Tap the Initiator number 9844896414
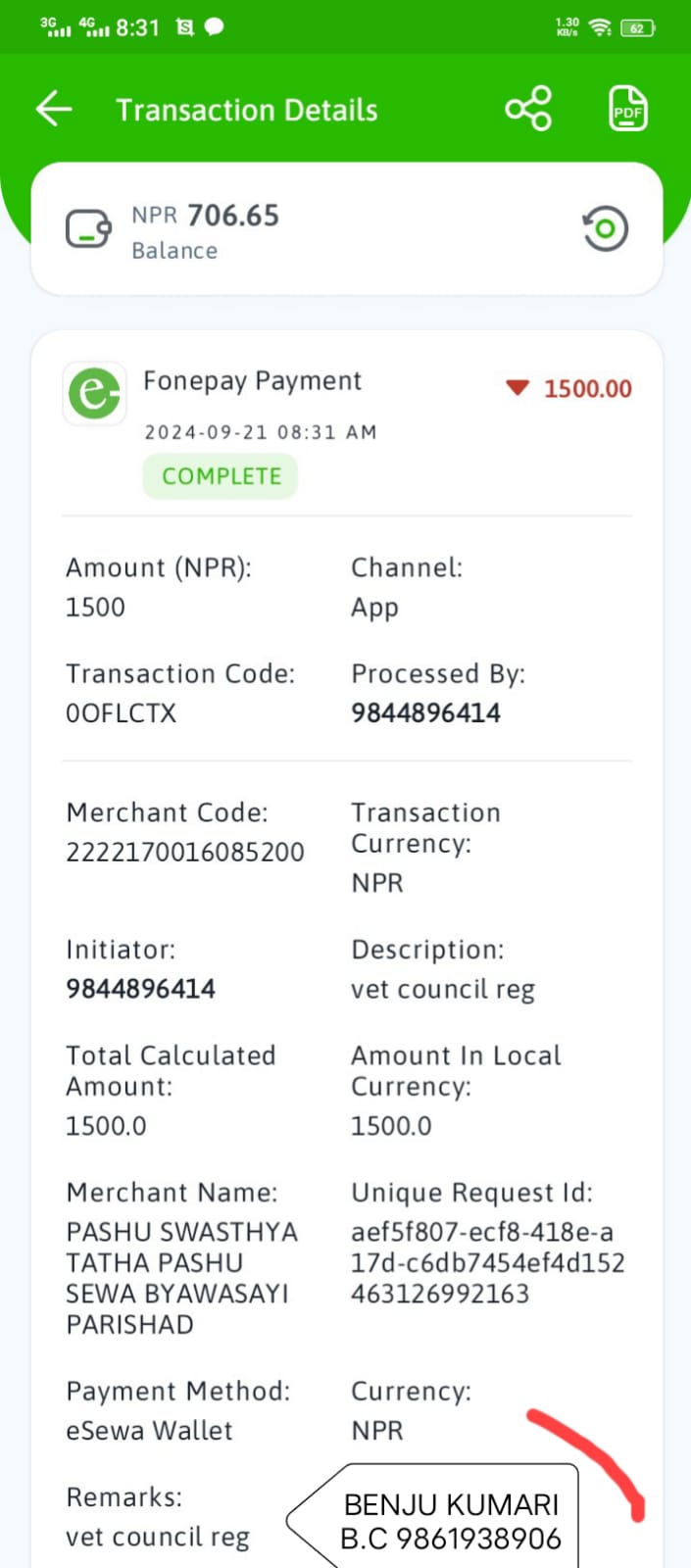 point(140,989)
